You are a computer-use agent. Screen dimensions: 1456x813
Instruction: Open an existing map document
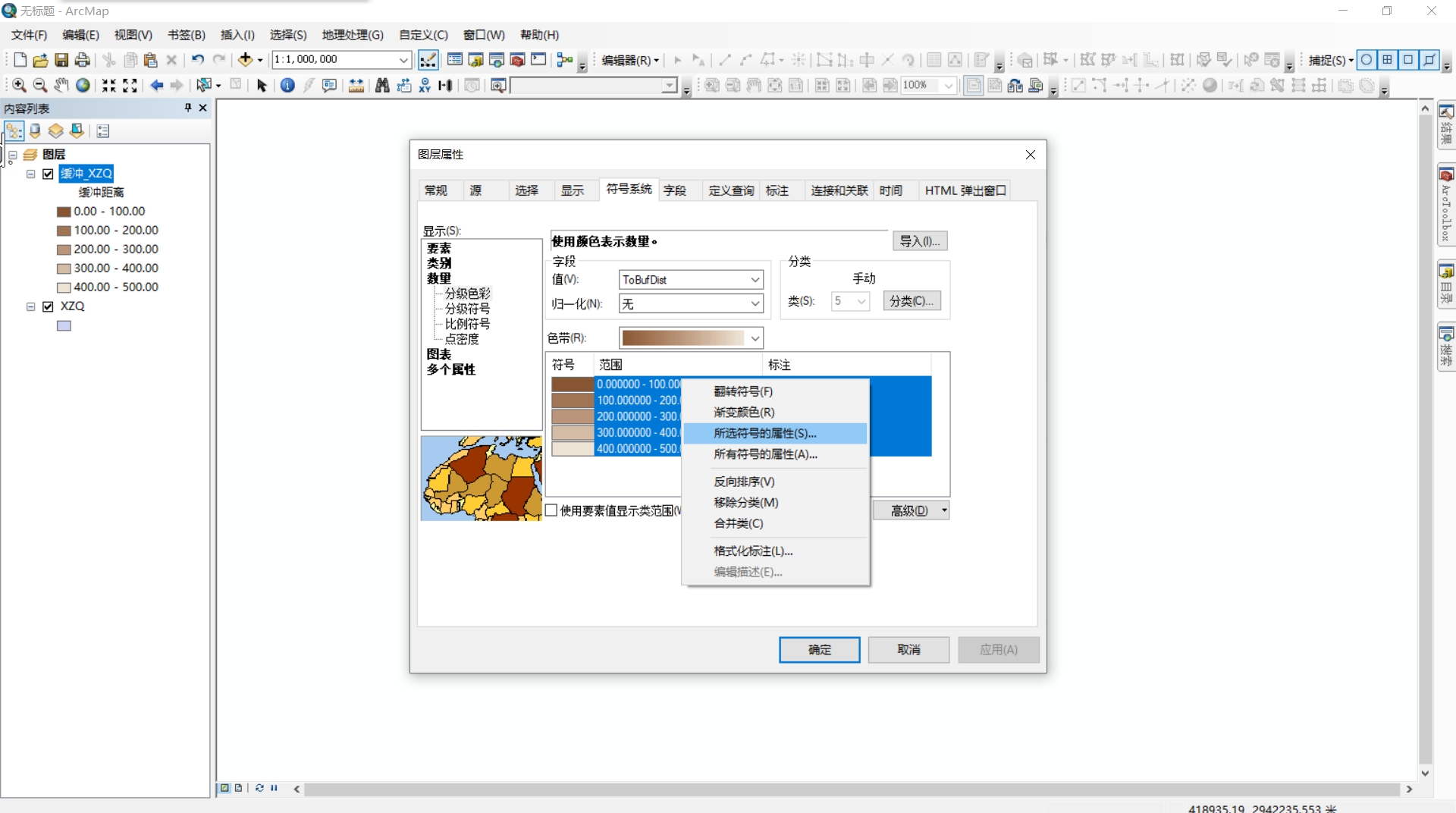click(x=41, y=60)
